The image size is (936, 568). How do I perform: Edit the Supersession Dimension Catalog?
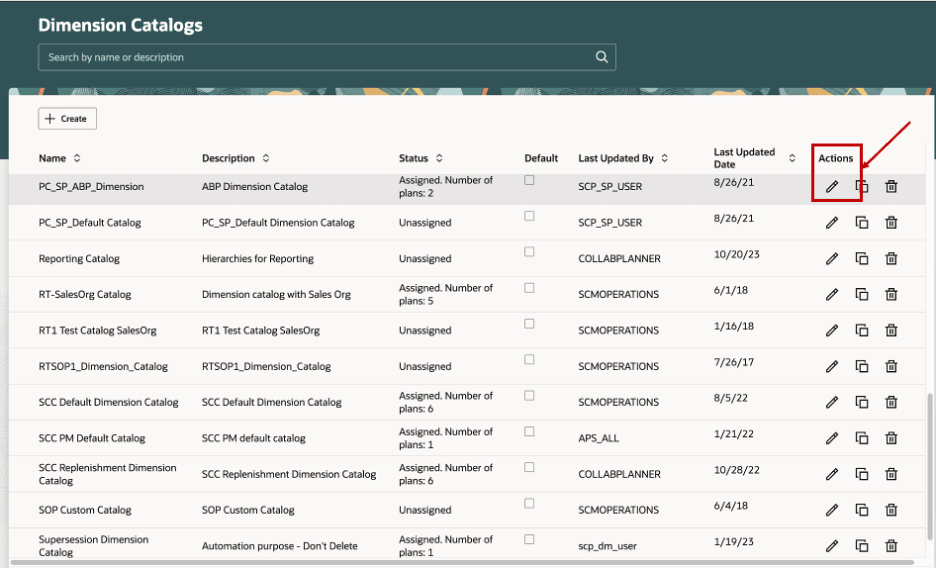click(x=832, y=545)
